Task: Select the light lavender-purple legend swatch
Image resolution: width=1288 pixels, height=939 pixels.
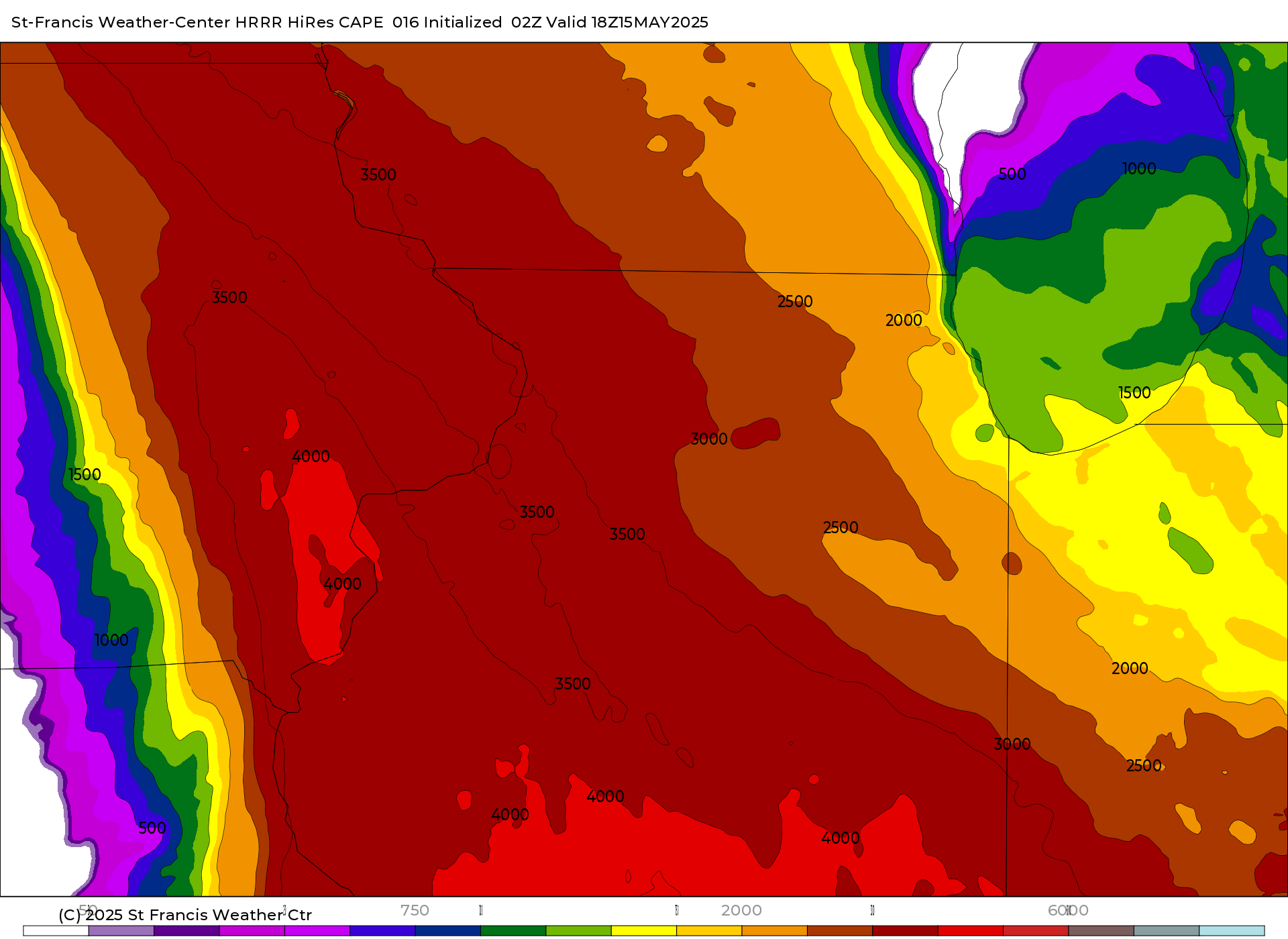Action: 121,931
